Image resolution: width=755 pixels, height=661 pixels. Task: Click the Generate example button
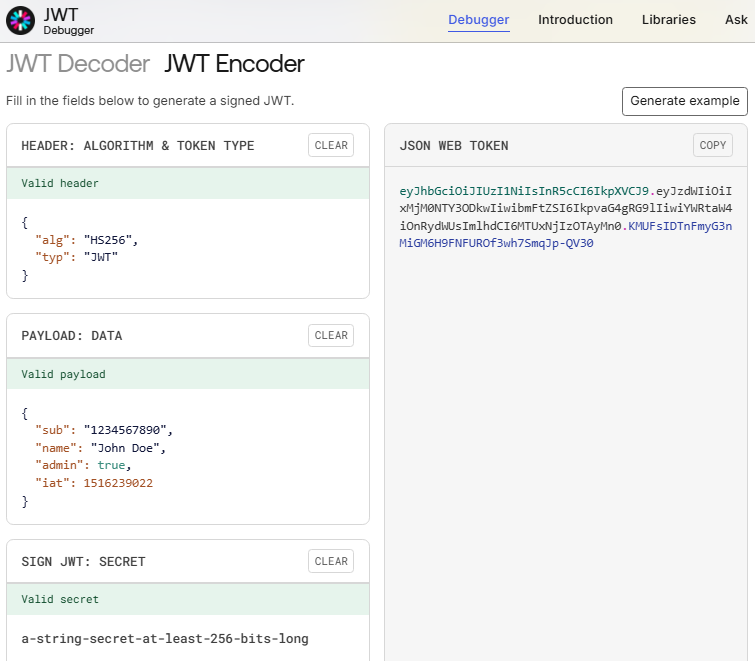[685, 101]
